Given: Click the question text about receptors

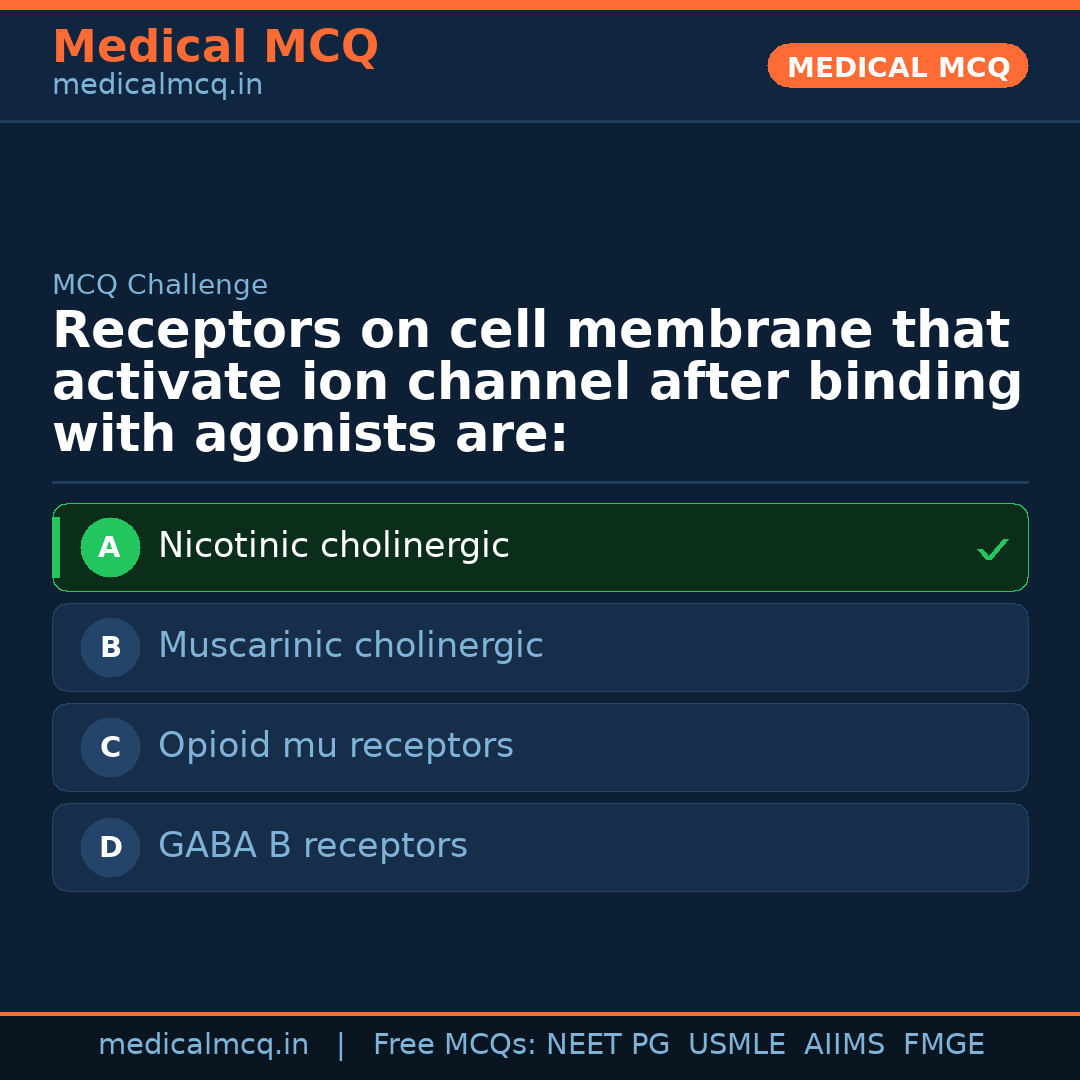Looking at the screenshot, I should click(x=537, y=382).
